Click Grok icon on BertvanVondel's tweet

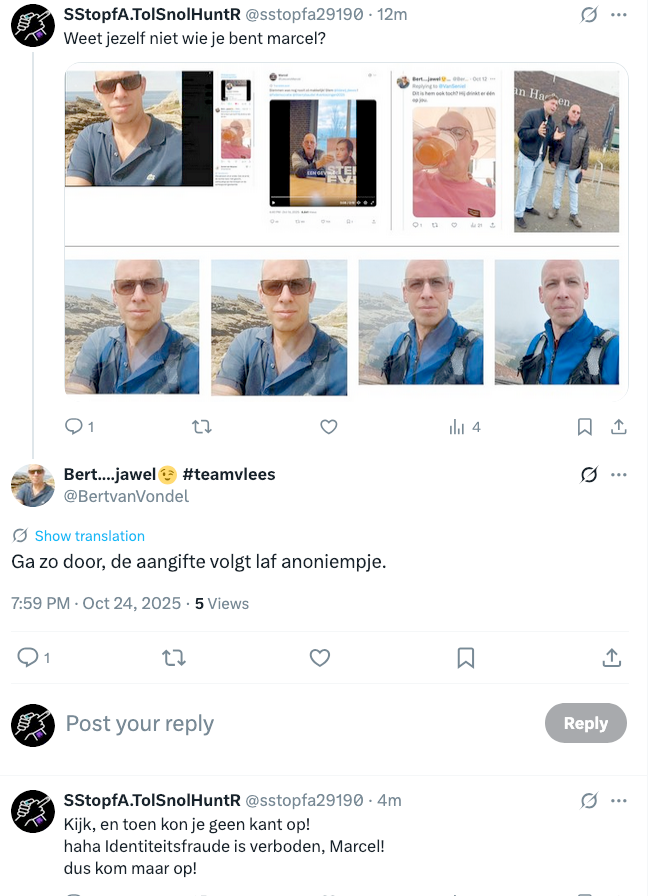(x=589, y=474)
